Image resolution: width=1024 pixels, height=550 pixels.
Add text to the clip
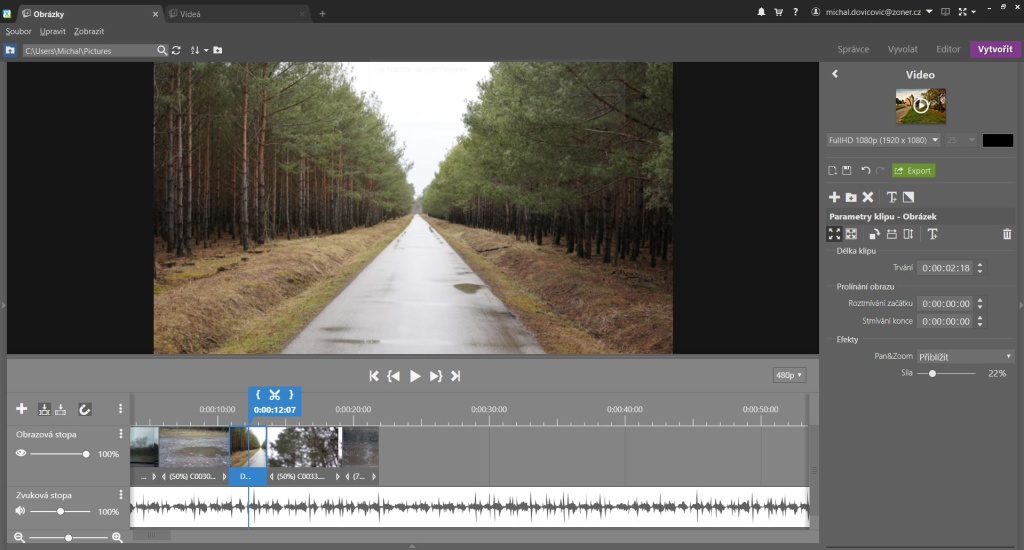pos(933,234)
